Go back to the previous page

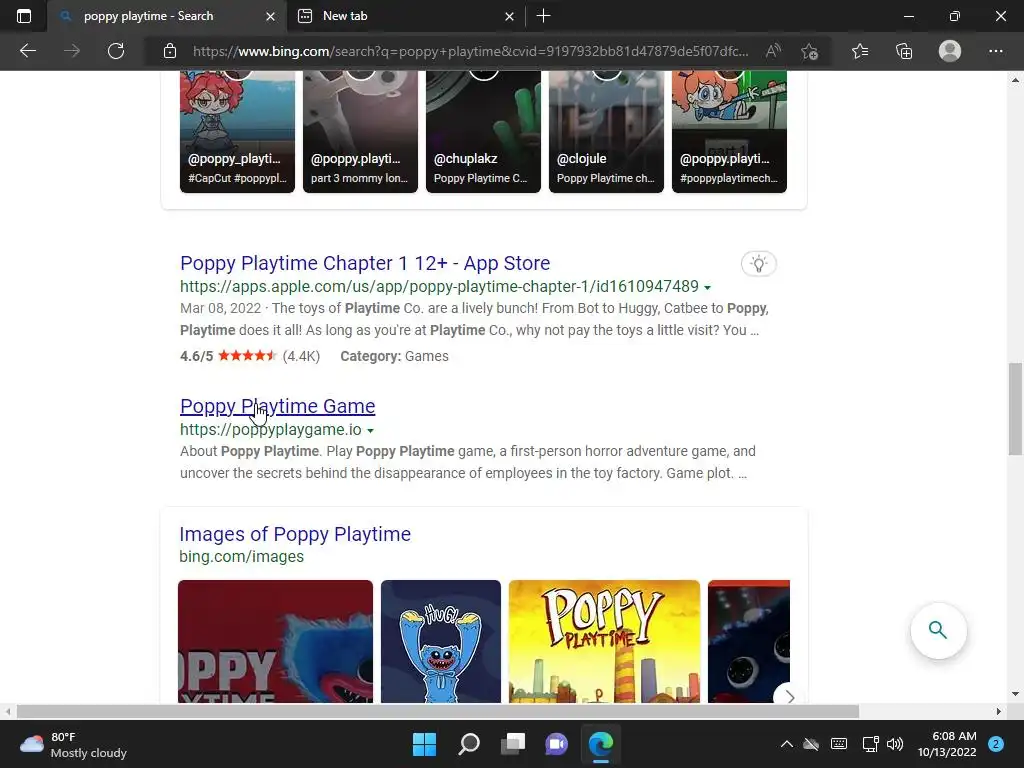pos(28,51)
